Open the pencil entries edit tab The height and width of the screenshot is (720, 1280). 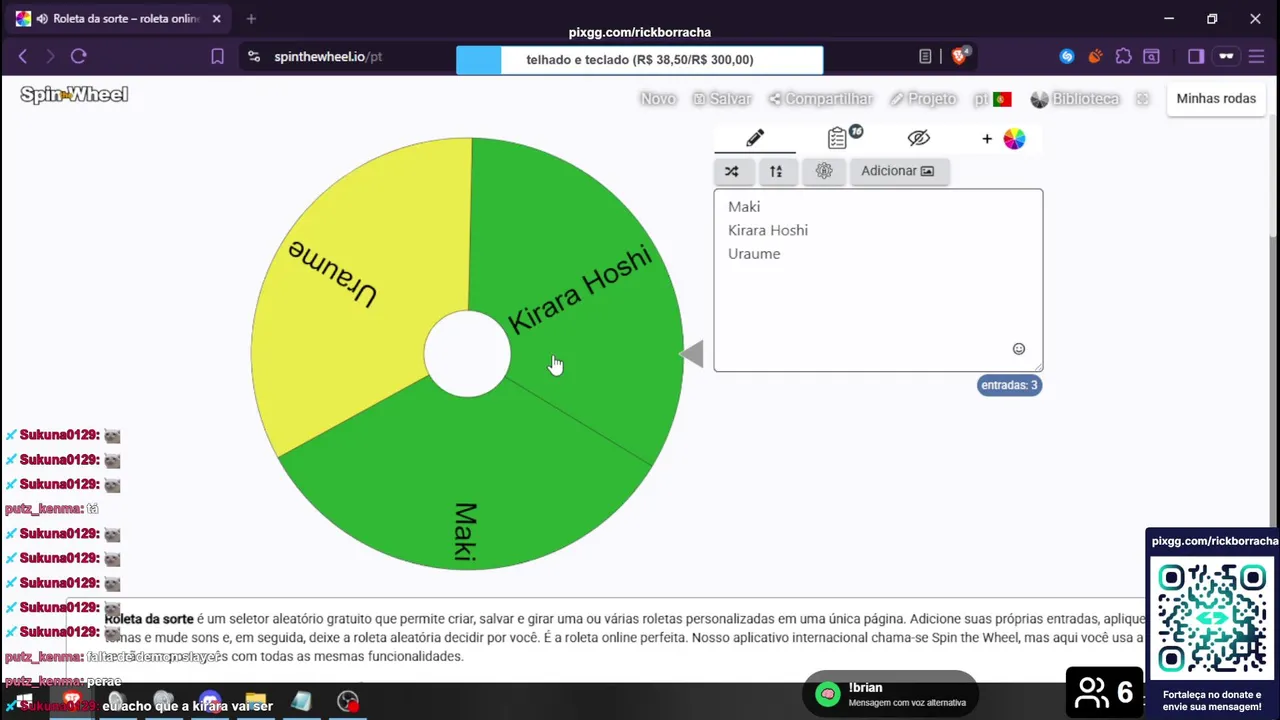tap(755, 138)
